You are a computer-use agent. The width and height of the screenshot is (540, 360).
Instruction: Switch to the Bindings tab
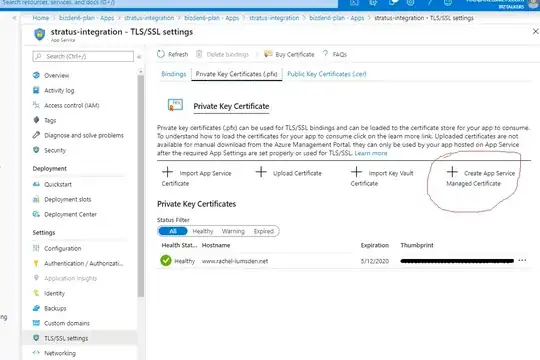pos(174,74)
